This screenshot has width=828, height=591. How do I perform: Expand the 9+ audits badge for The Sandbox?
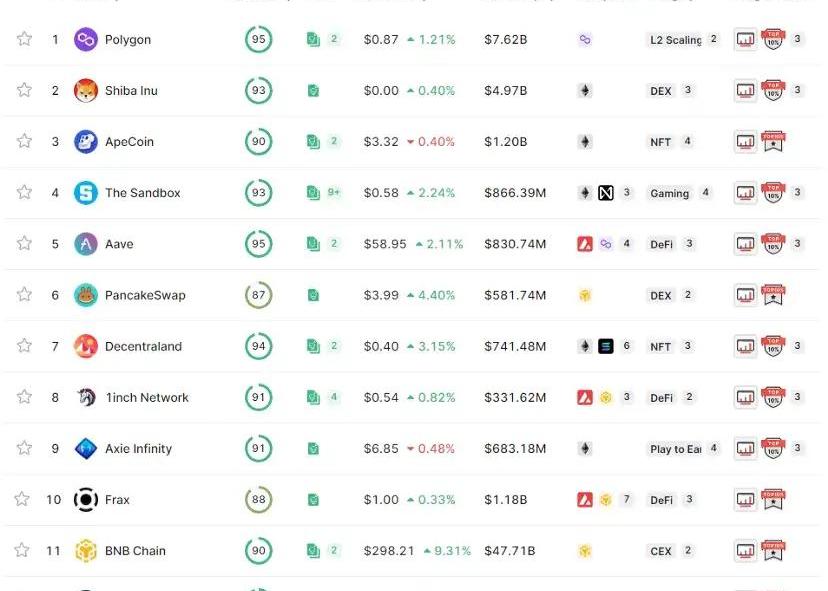point(334,193)
